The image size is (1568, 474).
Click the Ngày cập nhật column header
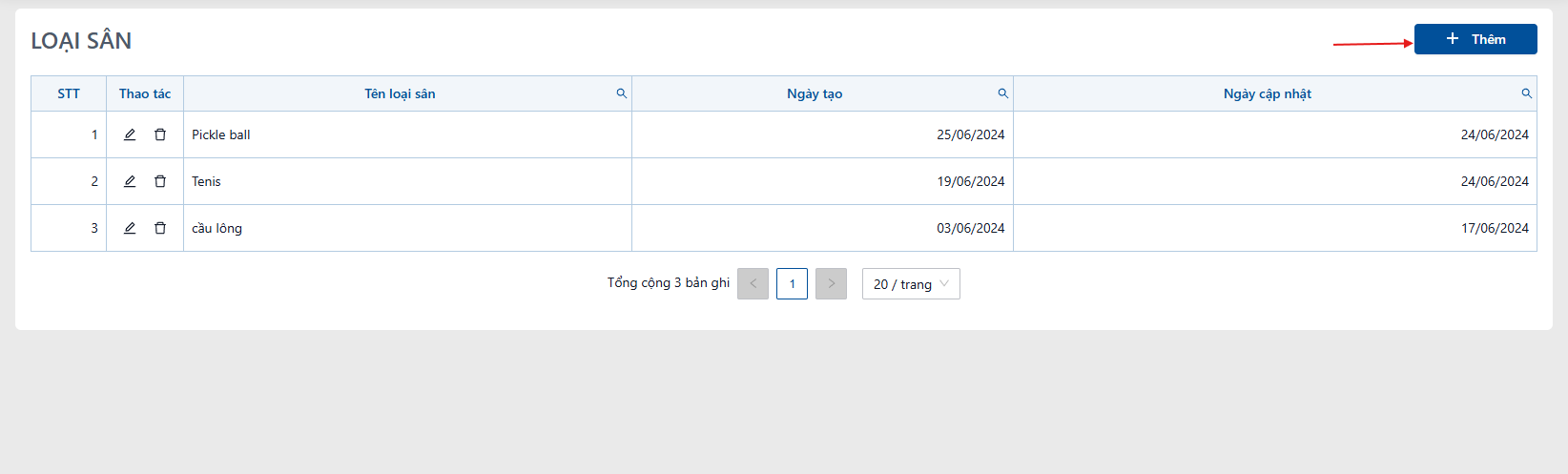[x=1268, y=93]
